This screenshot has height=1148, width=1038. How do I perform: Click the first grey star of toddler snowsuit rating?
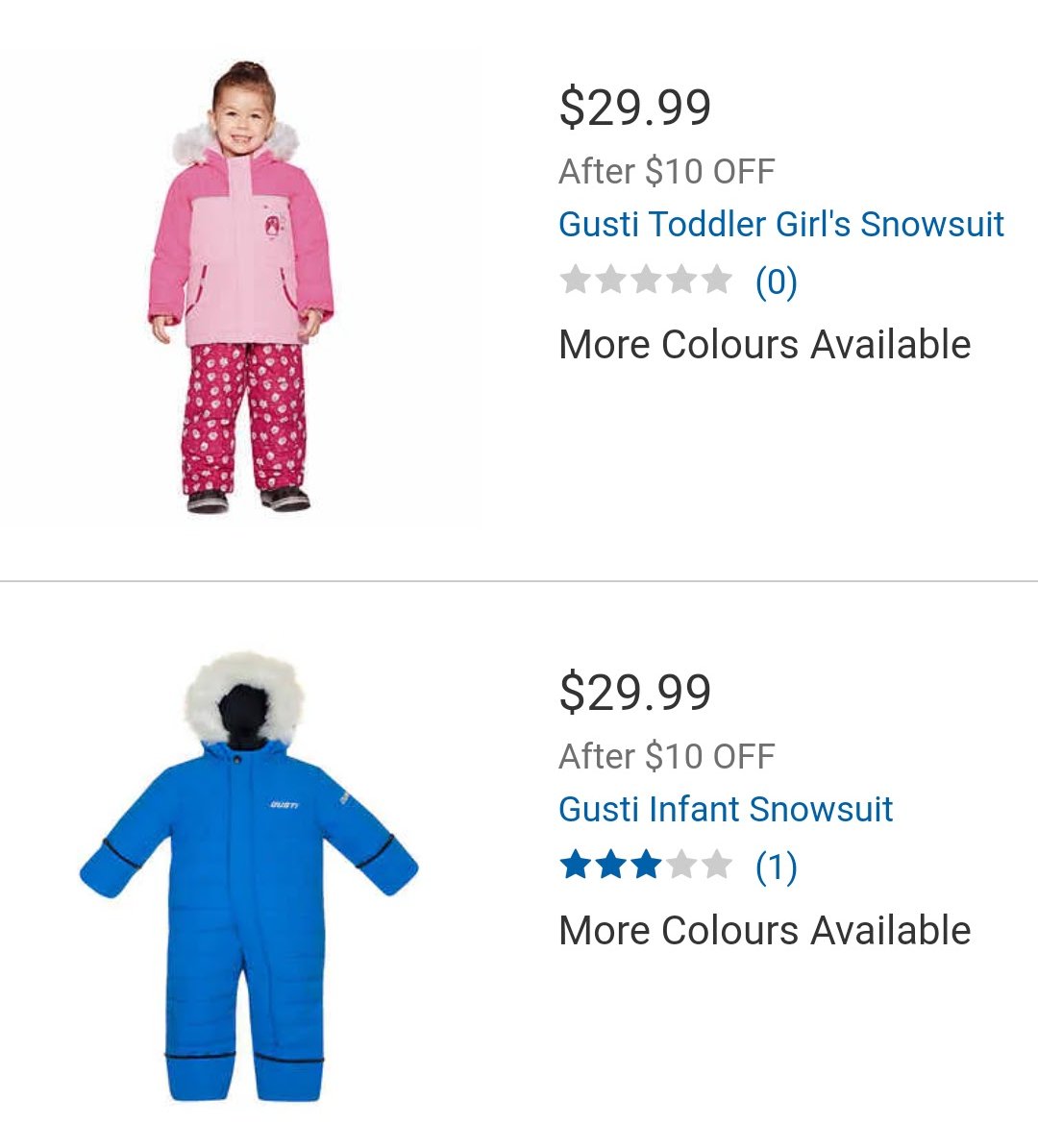point(575,279)
